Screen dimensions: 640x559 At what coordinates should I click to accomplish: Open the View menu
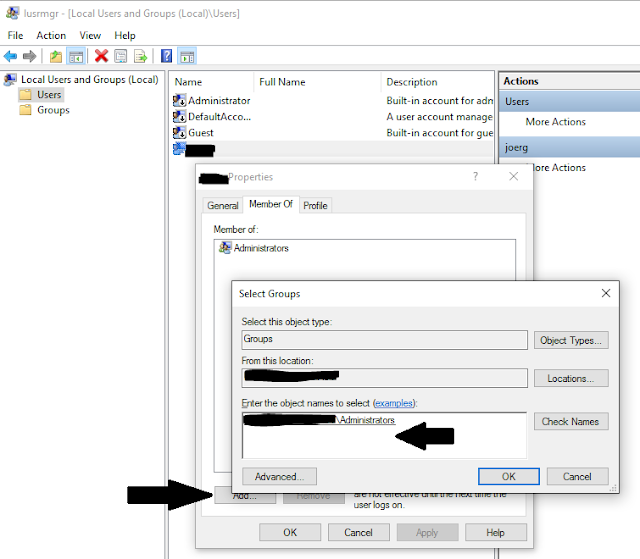click(90, 35)
